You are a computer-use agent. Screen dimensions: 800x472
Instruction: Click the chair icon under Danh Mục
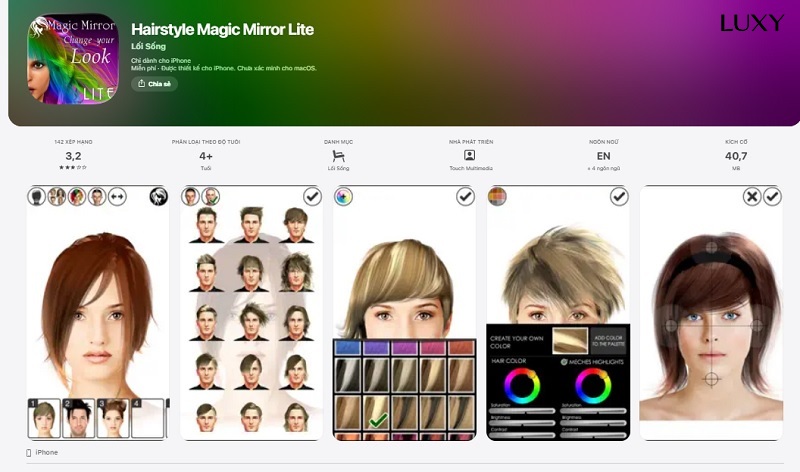(338, 156)
